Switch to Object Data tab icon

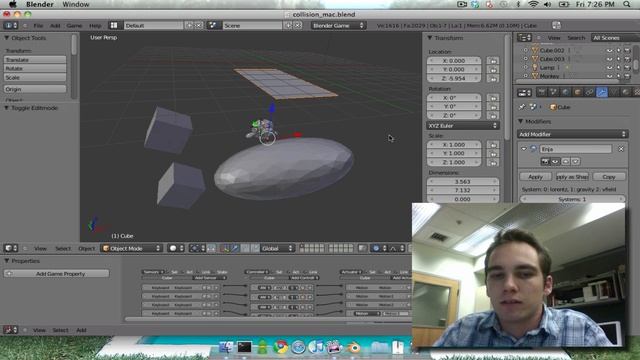(613, 92)
